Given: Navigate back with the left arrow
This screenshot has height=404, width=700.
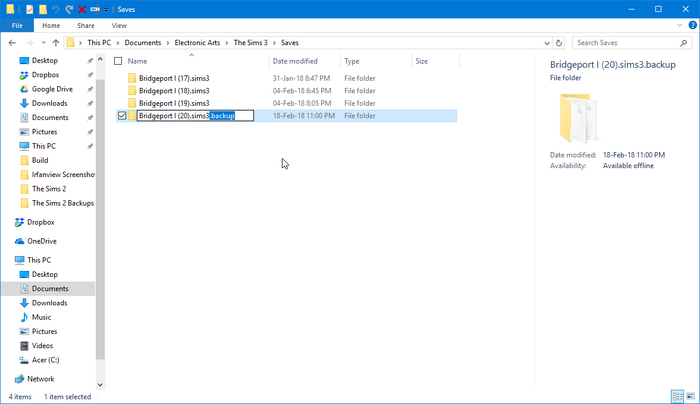Looking at the screenshot, I should pos(12,43).
